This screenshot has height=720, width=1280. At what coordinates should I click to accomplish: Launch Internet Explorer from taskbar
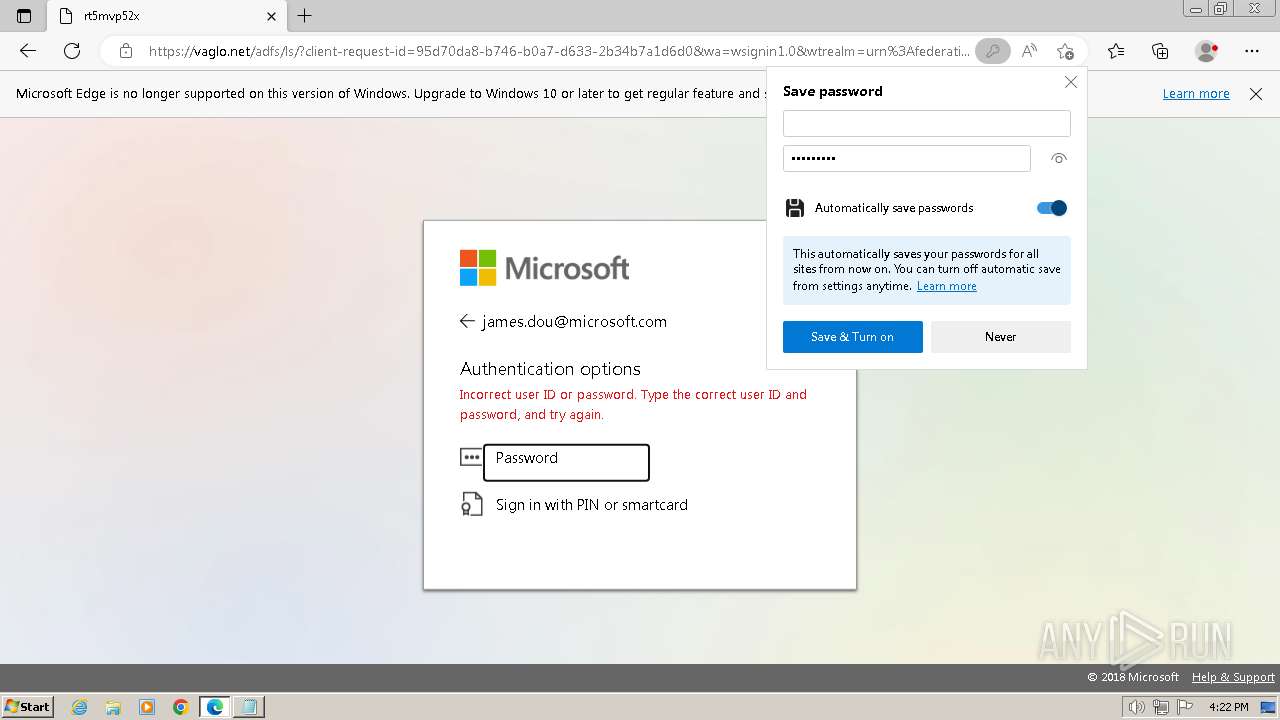80,707
